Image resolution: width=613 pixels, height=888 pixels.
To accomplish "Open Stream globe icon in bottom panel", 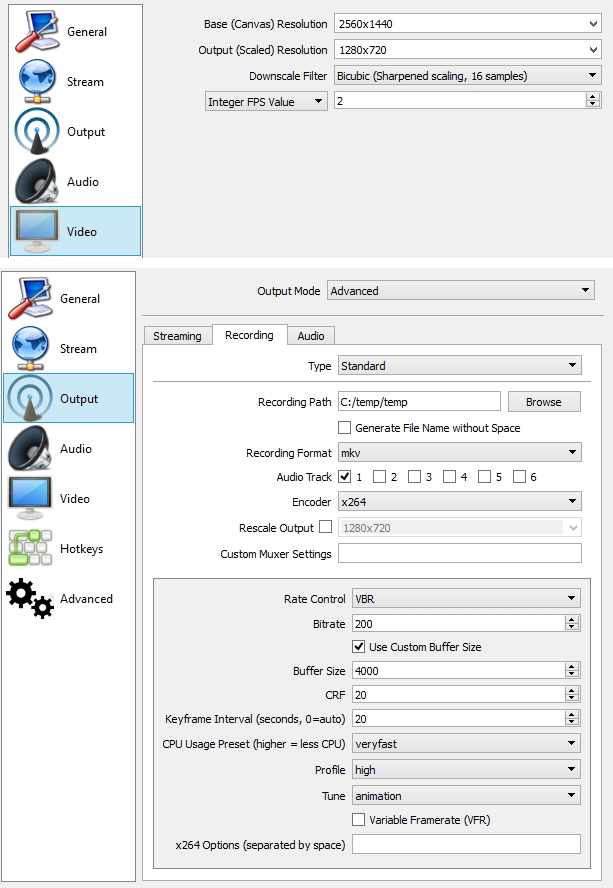I will point(31,348).
